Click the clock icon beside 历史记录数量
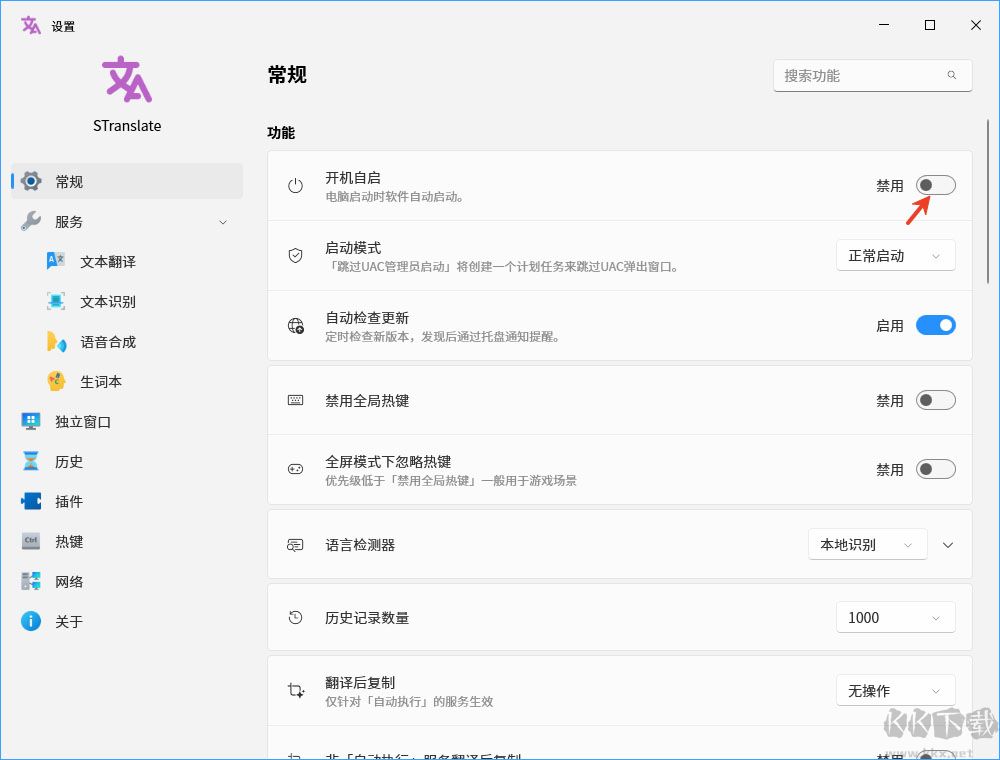1000x760 pixels. [295, 617]
